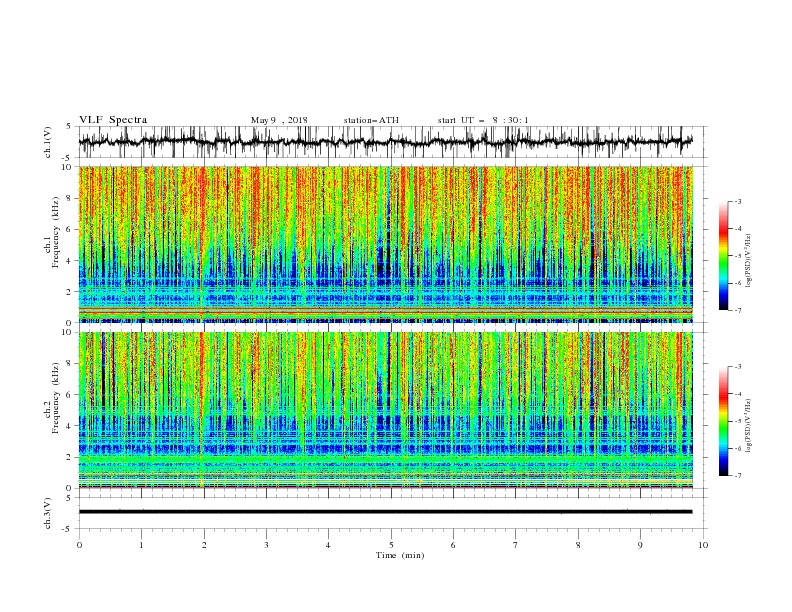
Task: Click the color scale bar beside ch.2 spectrogram
Action: point(723,421)
